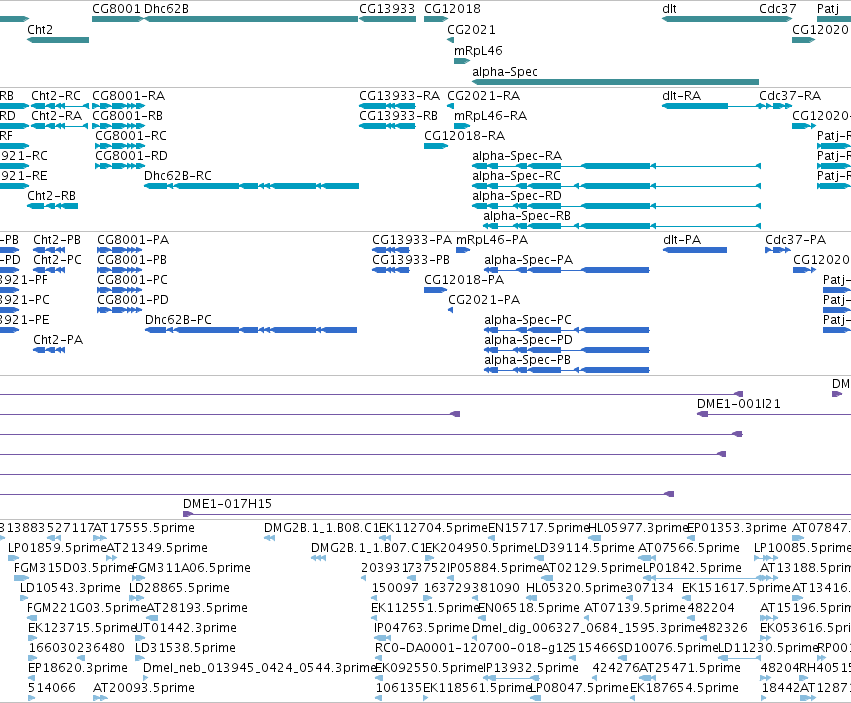Open the alpha-Spec-RD transcript label
The height and width of the screenshot is (703, 851).
coord(517,197)
